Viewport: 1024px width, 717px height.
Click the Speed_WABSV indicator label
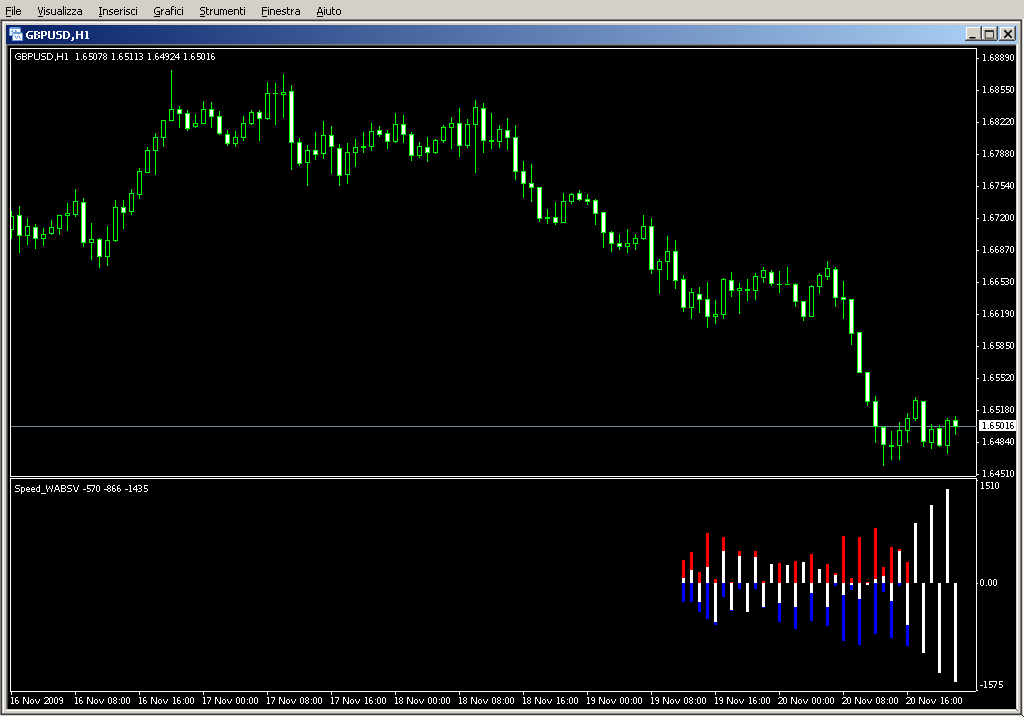[81, 488]
